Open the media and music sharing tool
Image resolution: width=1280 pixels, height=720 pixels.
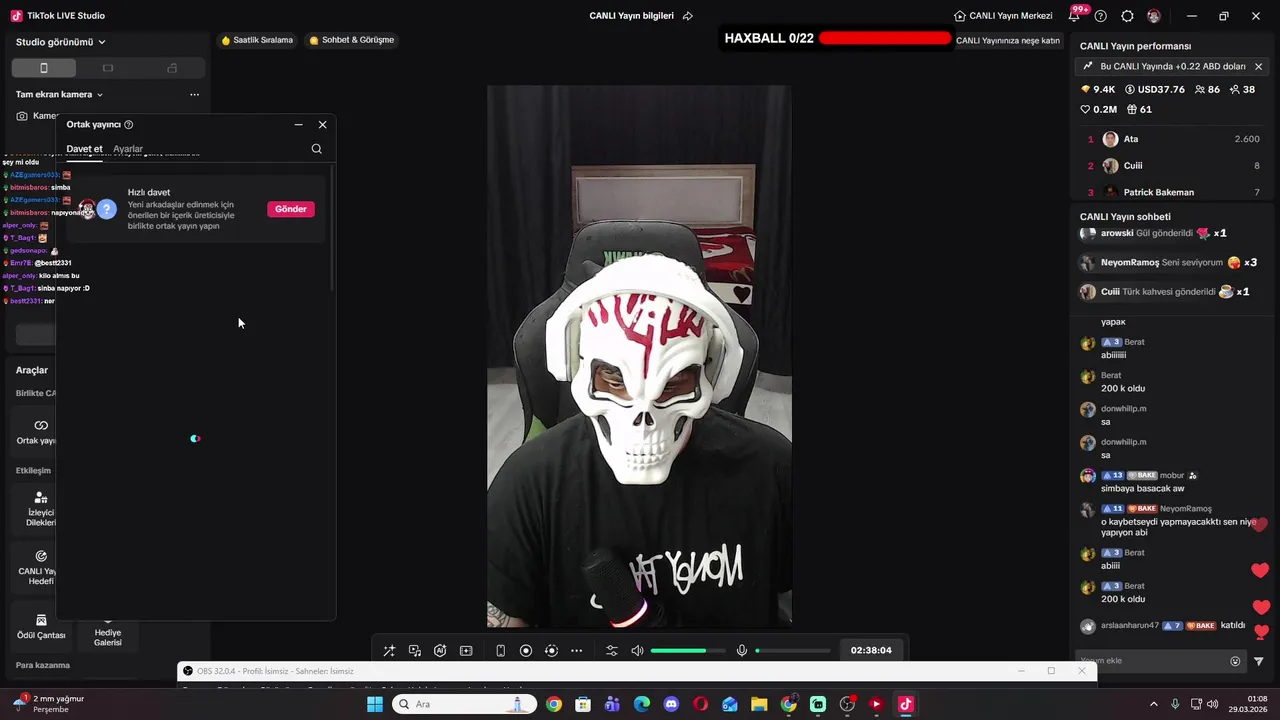click(415, 650)
